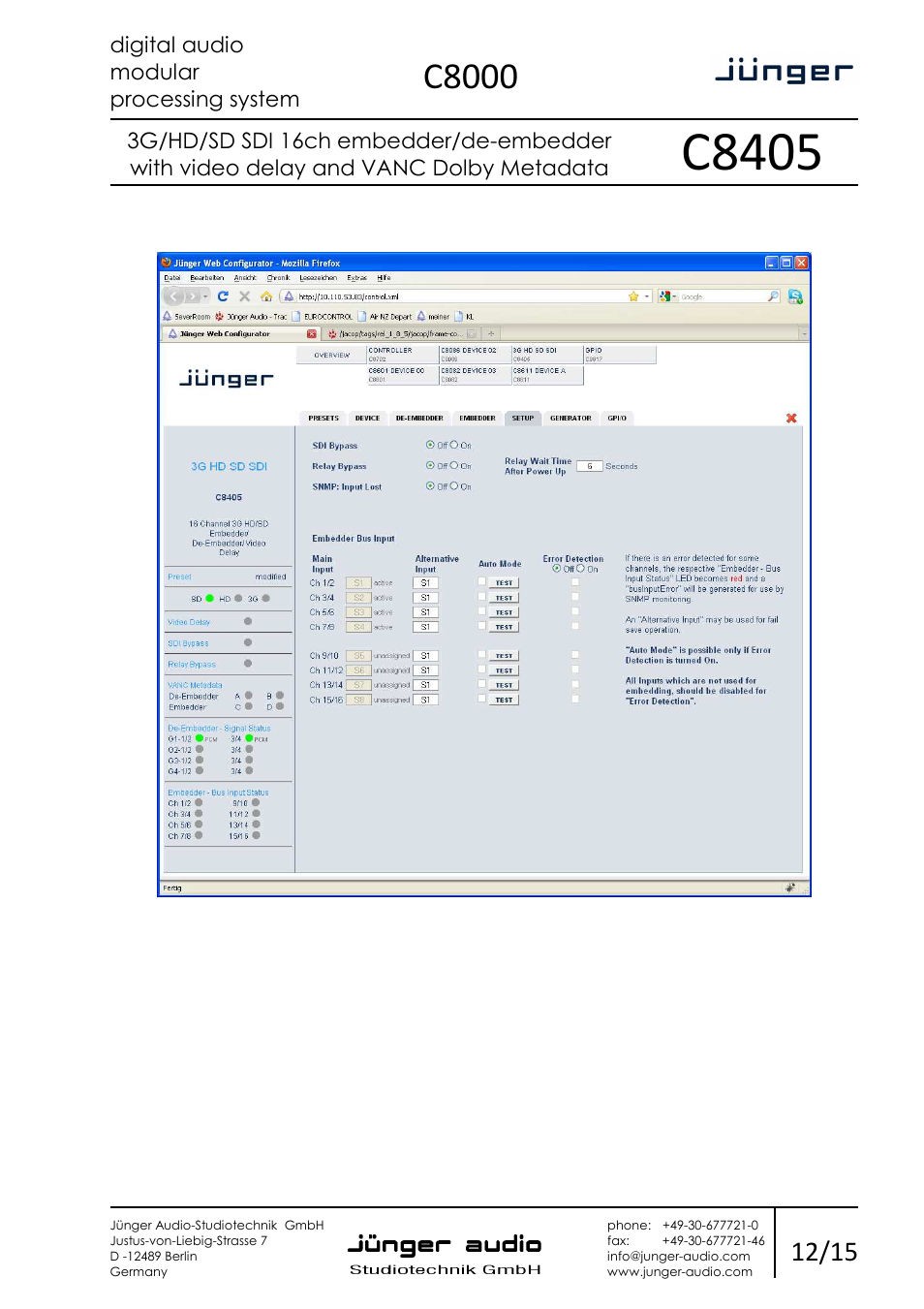Close the Jünger Web Configurator browser tab
924x1309 pixels.
click(312, 333)
